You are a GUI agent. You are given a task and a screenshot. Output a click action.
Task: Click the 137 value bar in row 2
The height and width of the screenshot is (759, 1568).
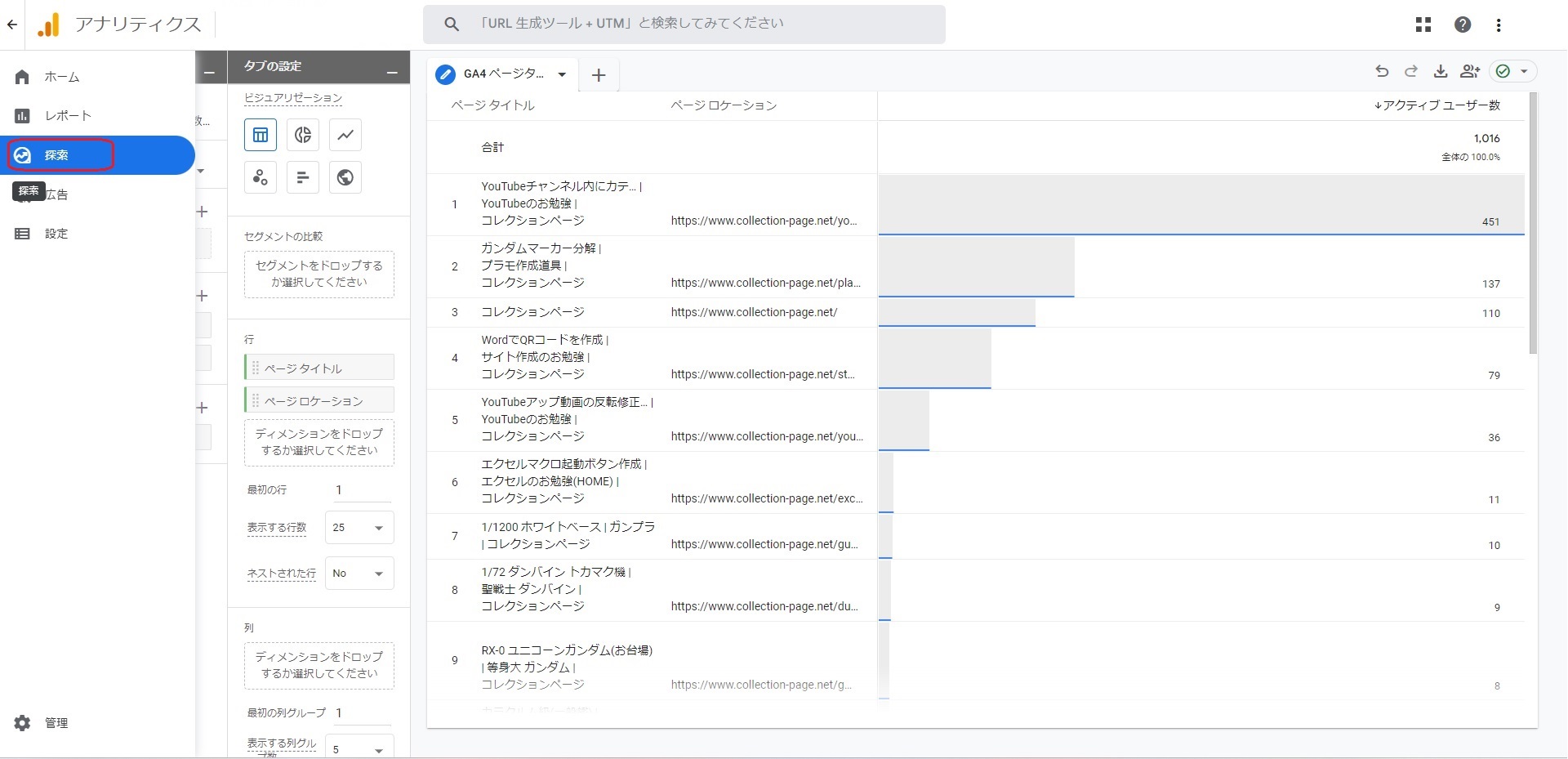tap(976, 267)
